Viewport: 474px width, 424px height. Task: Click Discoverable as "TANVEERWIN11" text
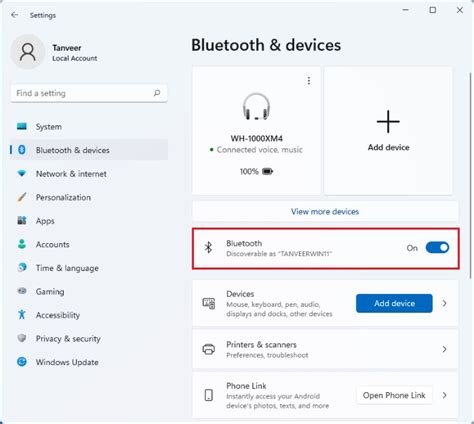[279, 254]
